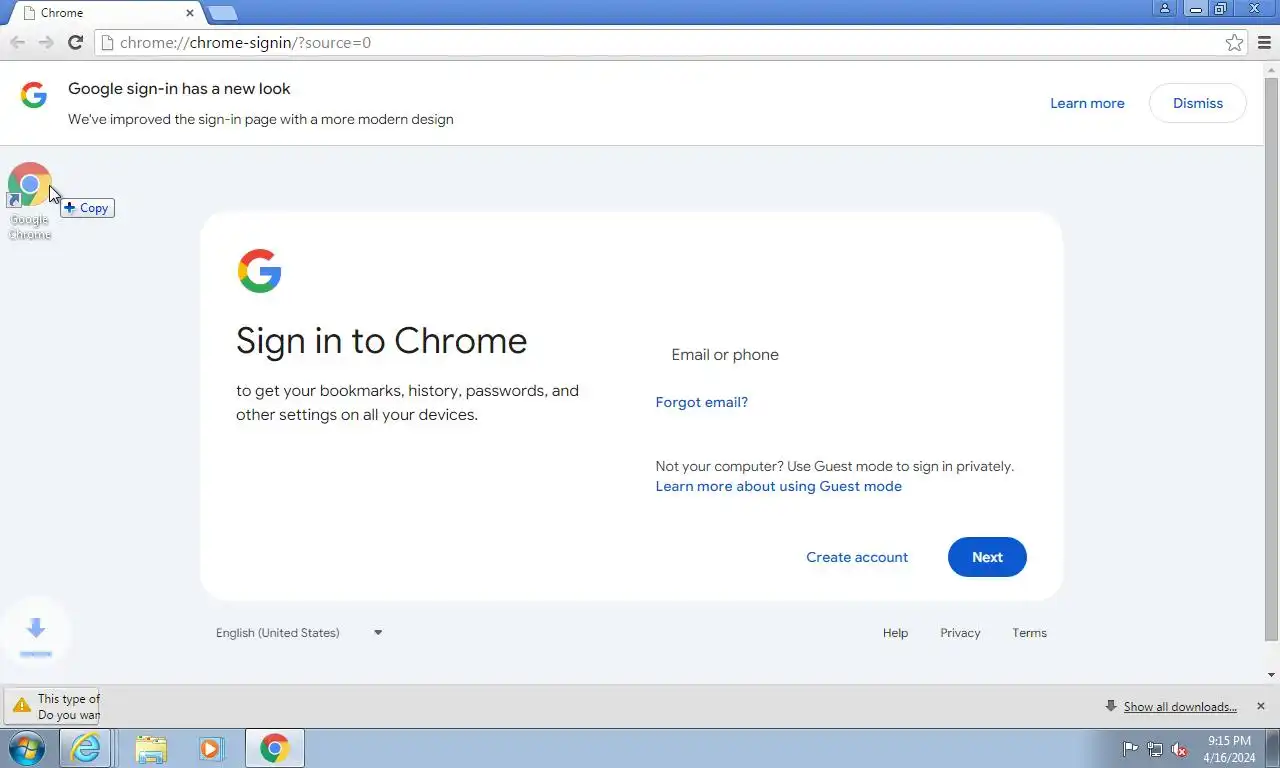This screenshot has width=1280, height=768.
Task: Open the Privacy link
Action: pos(960,633)
